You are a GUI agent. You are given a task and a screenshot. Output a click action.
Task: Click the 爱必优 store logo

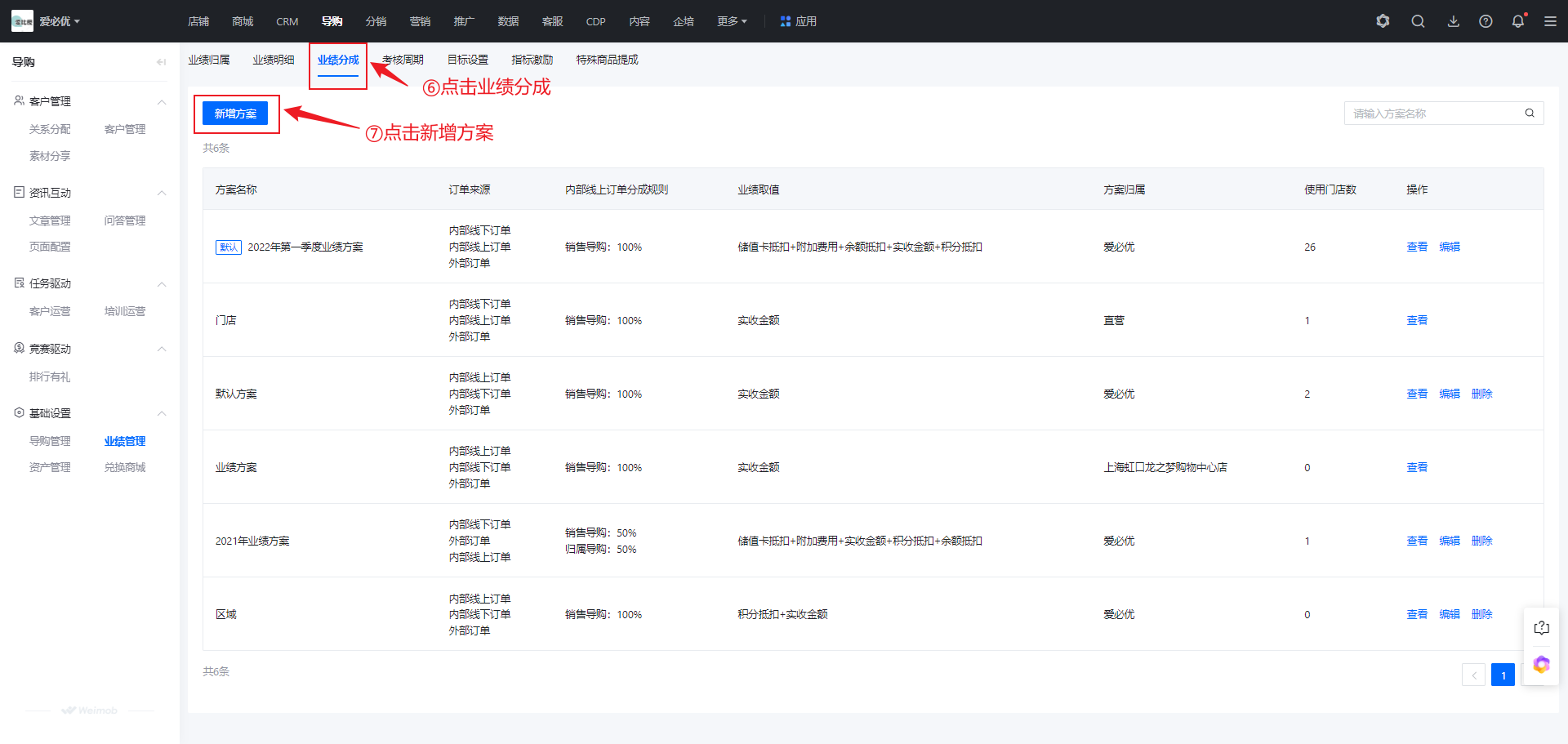tap(22, 21)
